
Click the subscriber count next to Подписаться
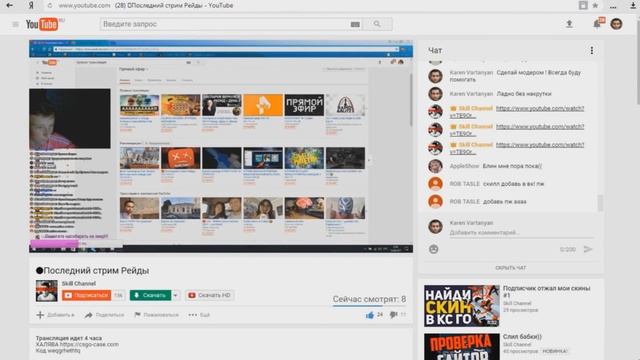[118, 295]
